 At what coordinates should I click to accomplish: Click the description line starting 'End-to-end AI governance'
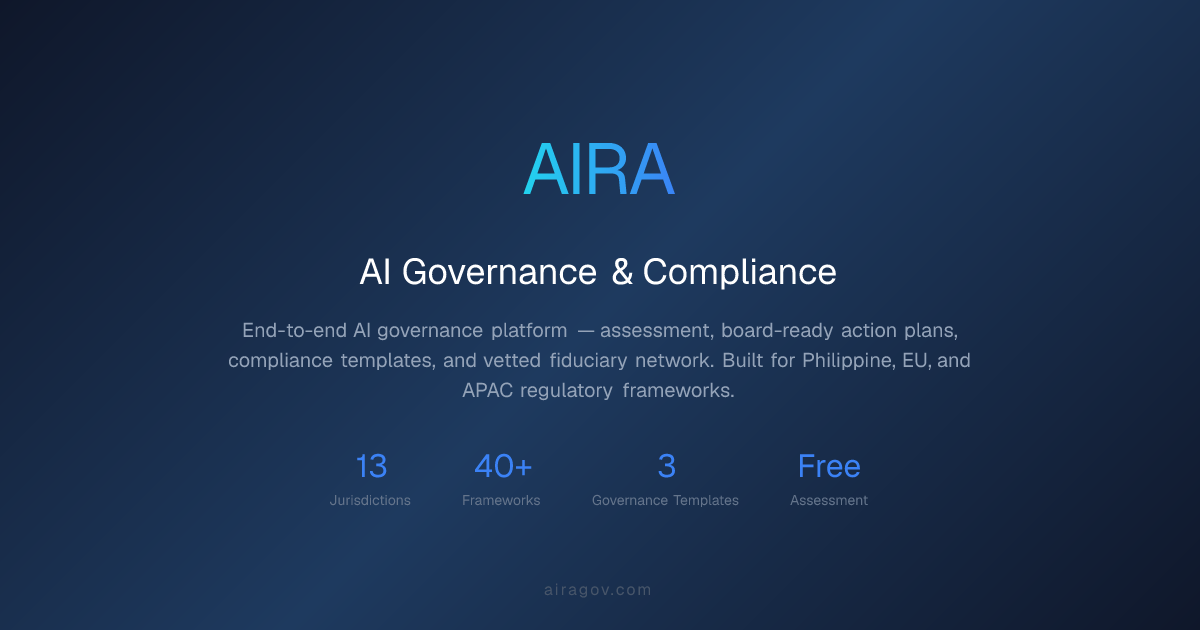[x=600, y=330]
